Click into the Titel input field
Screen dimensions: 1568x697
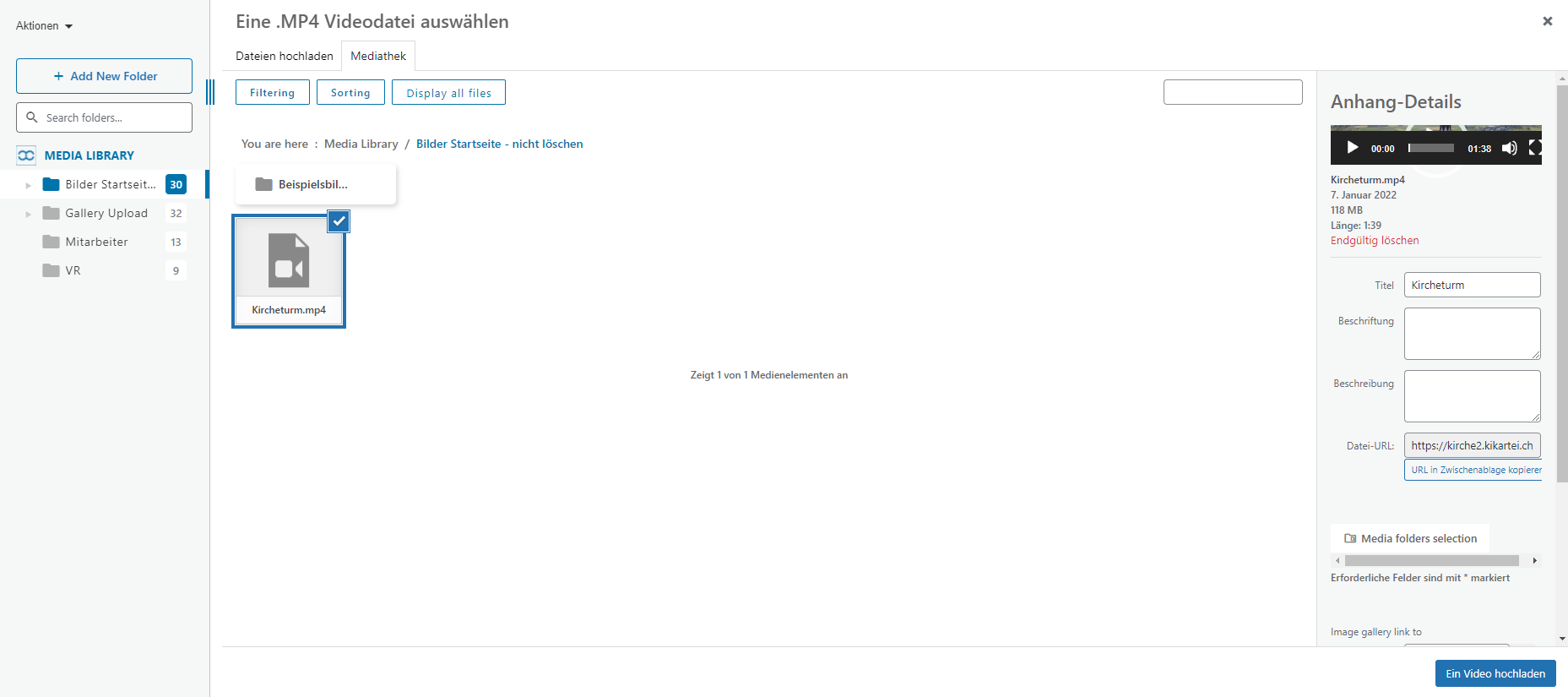pyautogui.click(x=1471, y=285)
